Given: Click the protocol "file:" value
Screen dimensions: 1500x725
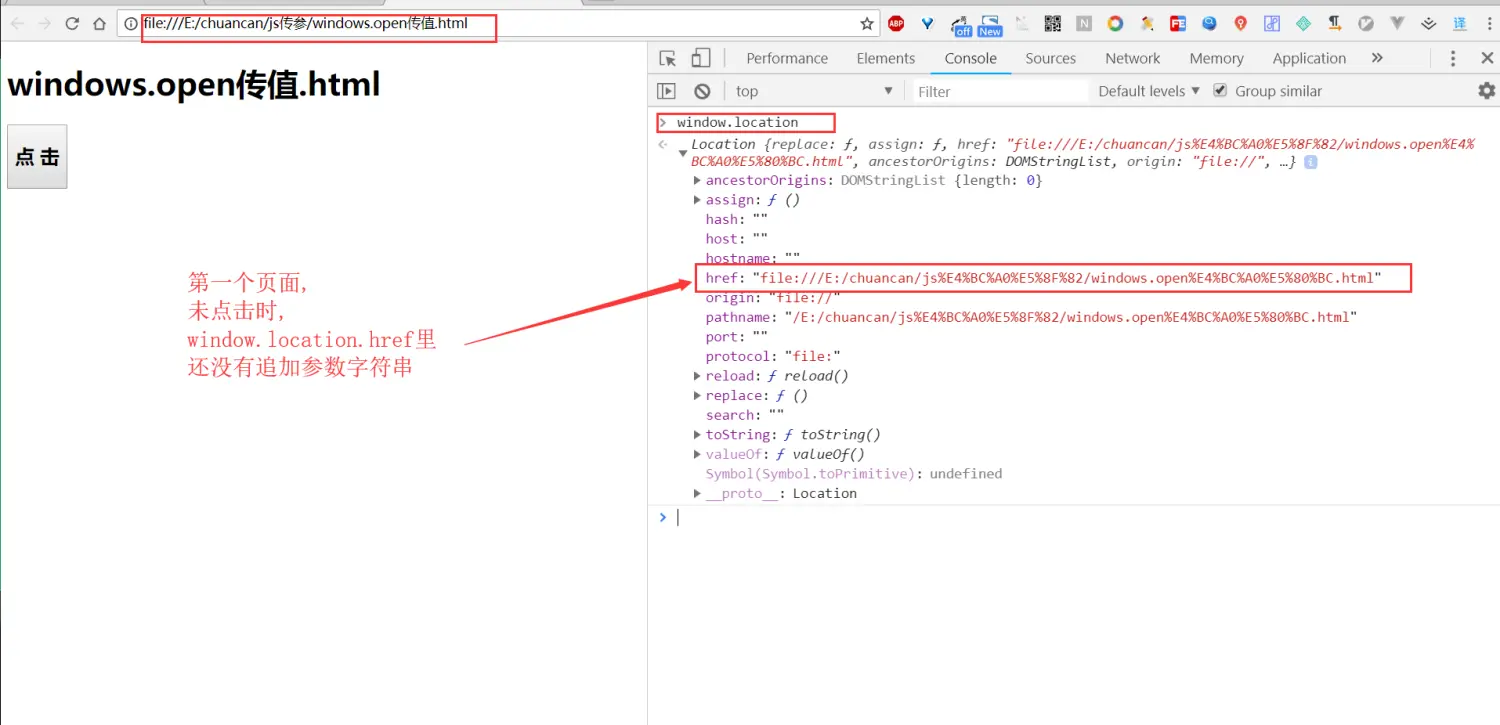Looking at the screenshot, I should pos(813,356).
